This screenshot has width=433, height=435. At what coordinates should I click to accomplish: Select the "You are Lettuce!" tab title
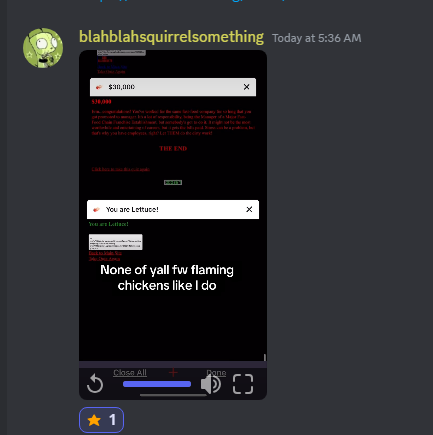click(132, 209)
